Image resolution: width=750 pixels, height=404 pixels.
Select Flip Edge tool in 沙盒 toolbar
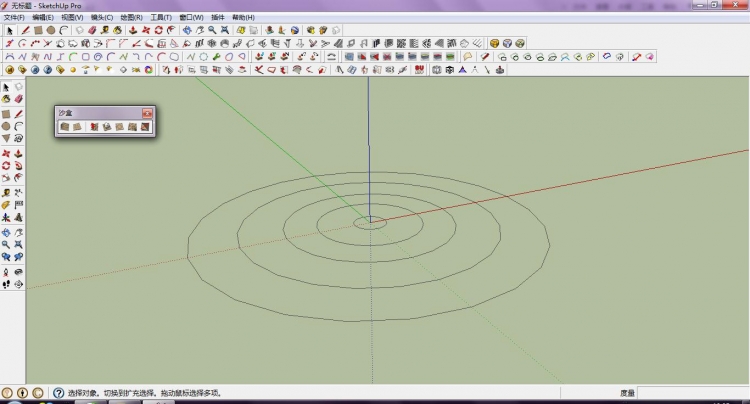[x=145, y=127]
